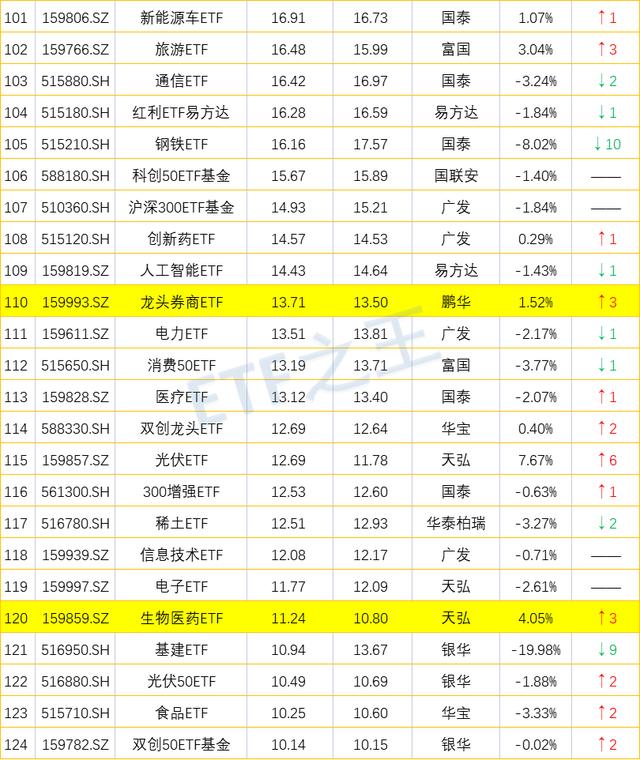Select 沪深300ETF基金 name cell

pyautogui.click(x=181, y=207)
